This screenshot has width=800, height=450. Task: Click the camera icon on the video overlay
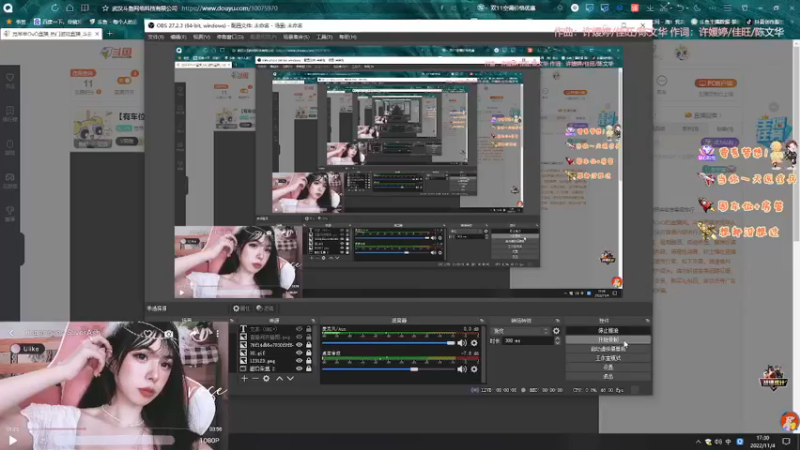tap(168, 334)
